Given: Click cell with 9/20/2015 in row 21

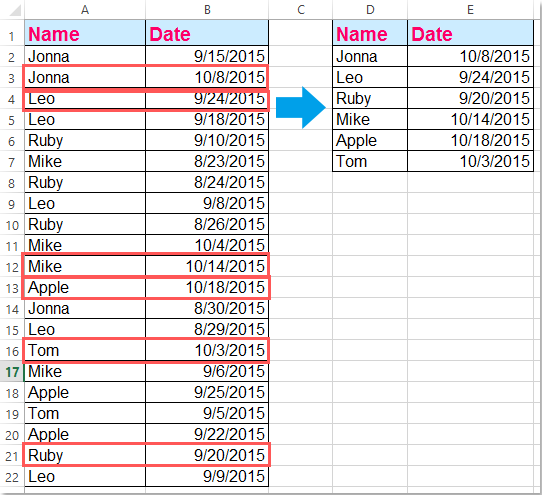Looking at the screenshot, I should [x=207, y=455].
